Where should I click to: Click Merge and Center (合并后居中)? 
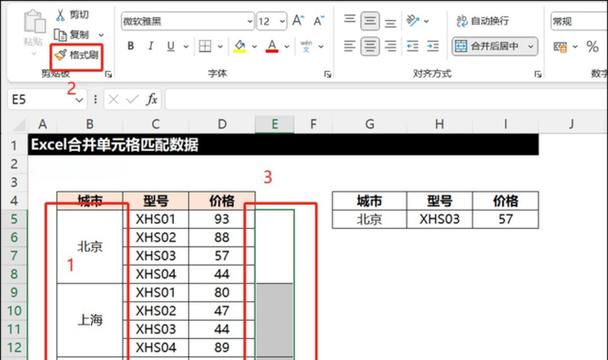(487, 47)
